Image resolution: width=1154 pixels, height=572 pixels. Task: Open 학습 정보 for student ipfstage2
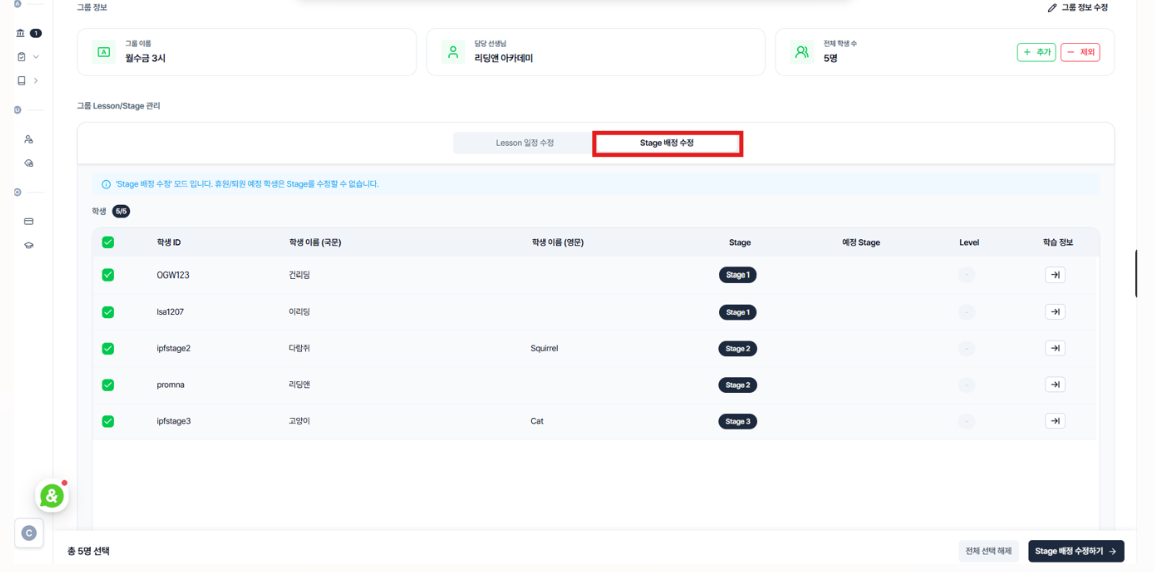(x=1055, y=347)
